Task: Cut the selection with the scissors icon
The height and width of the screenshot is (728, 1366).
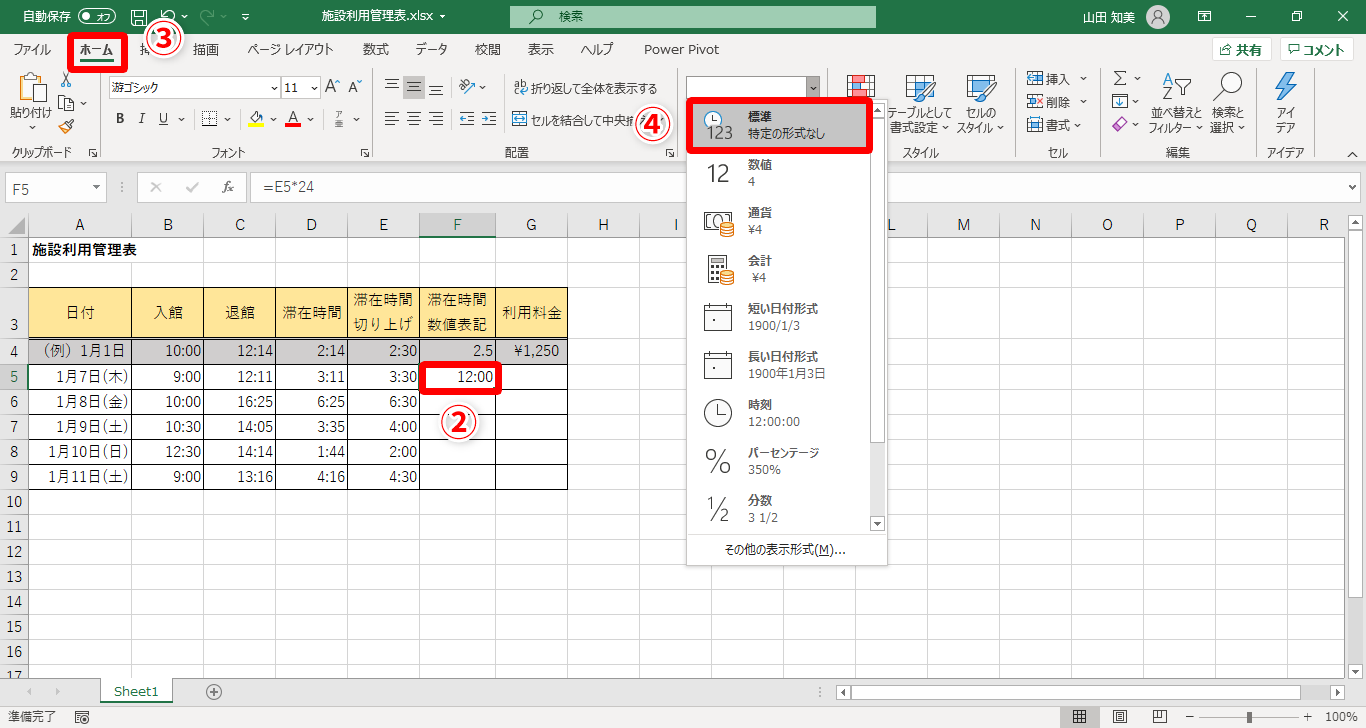Action: tap(67, 80)
